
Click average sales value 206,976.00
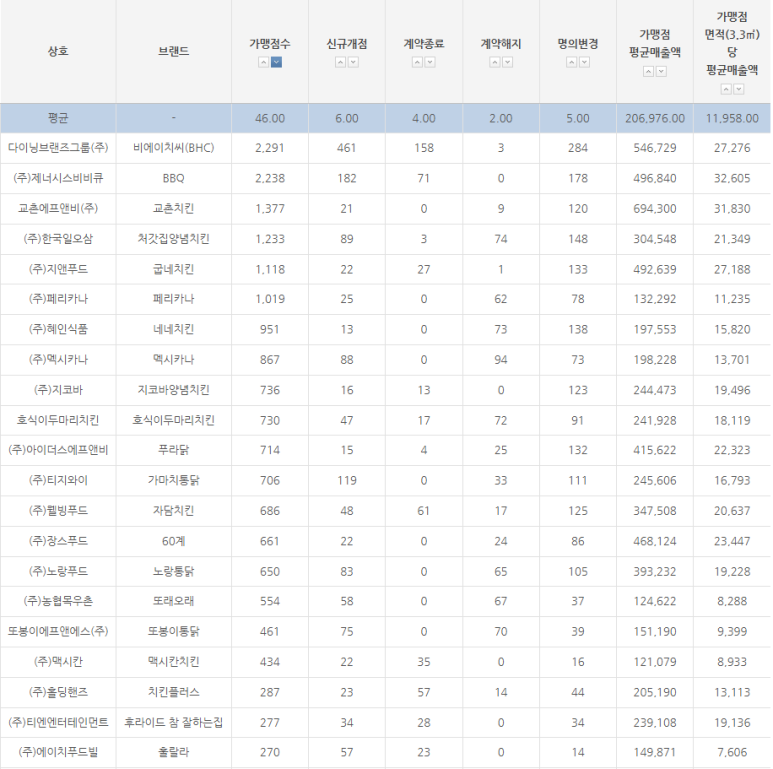655,118
